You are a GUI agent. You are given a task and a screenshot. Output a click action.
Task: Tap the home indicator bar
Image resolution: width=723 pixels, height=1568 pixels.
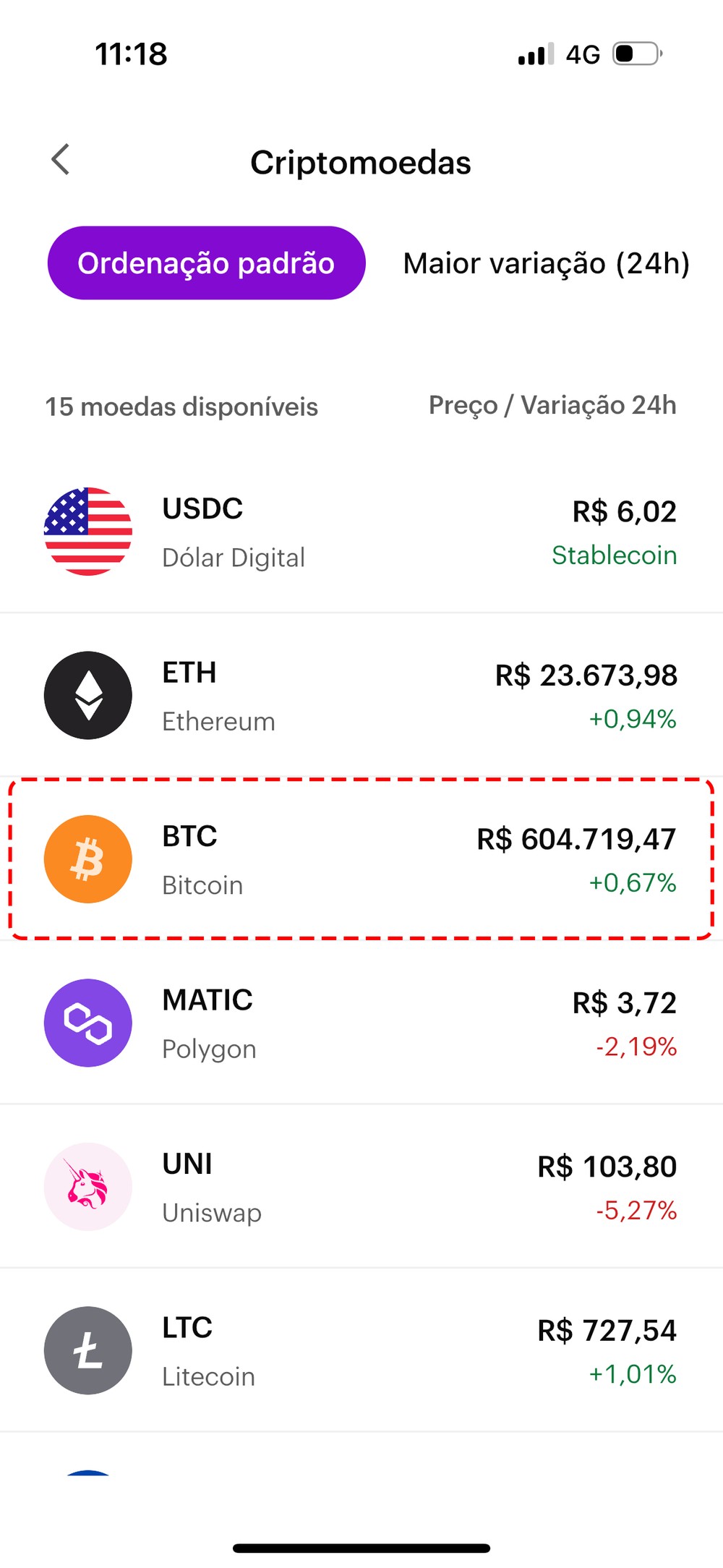[361, 1548]
